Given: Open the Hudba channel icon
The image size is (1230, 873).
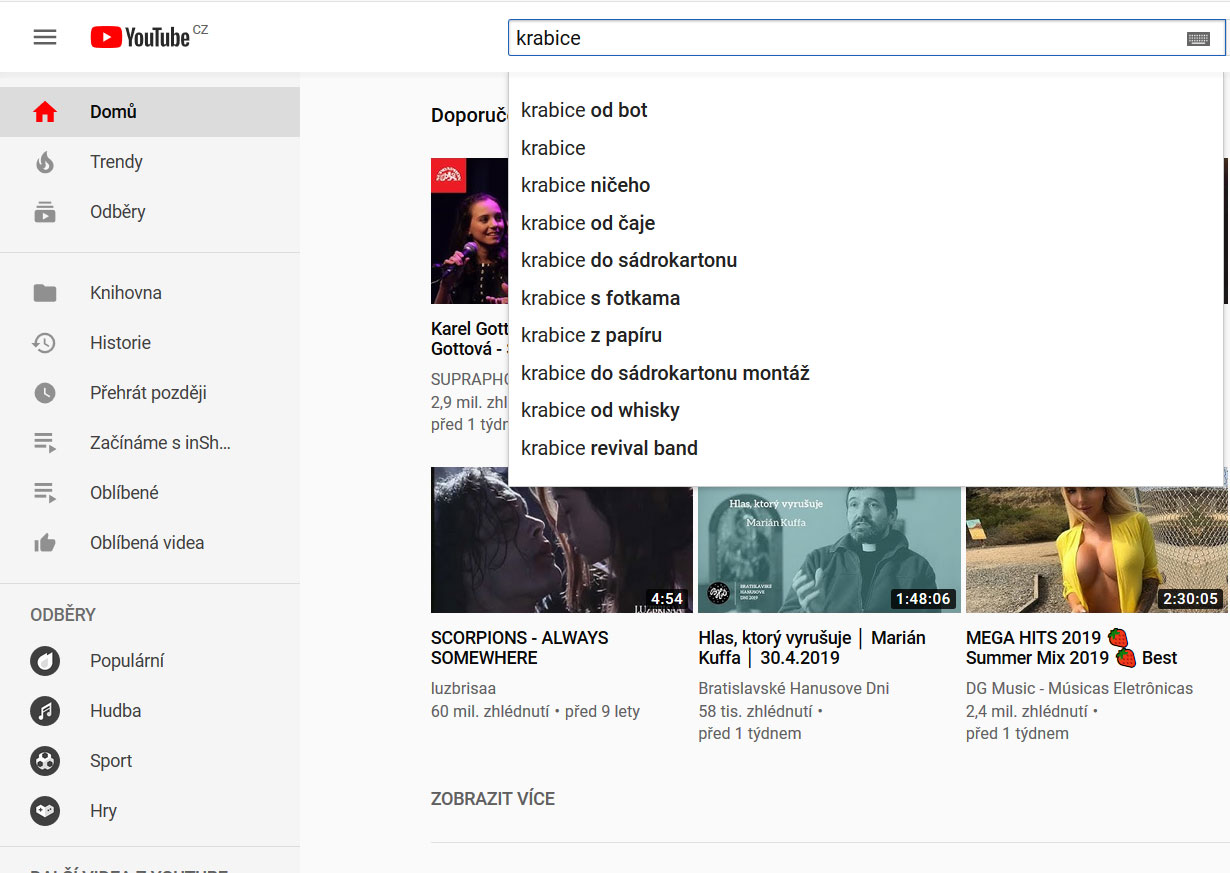Looking at the screenshot, I should pyautogui.click(x=45, y=711).
